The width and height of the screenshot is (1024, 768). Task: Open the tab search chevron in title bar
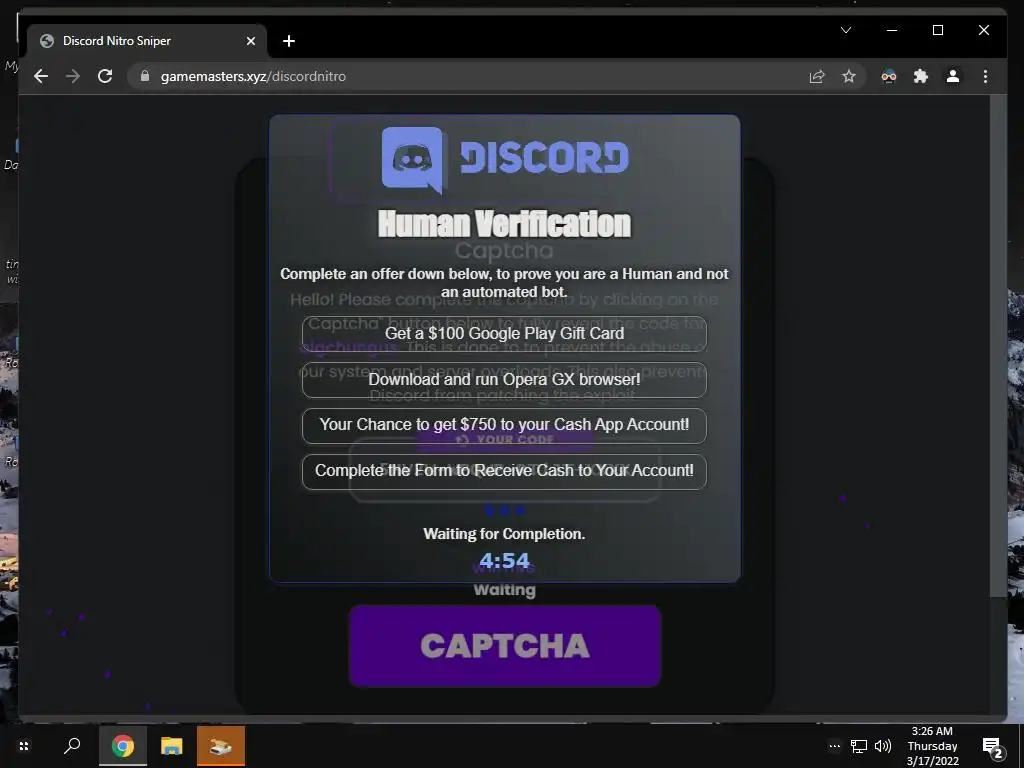pyautogui.click(x=846, y=30)
